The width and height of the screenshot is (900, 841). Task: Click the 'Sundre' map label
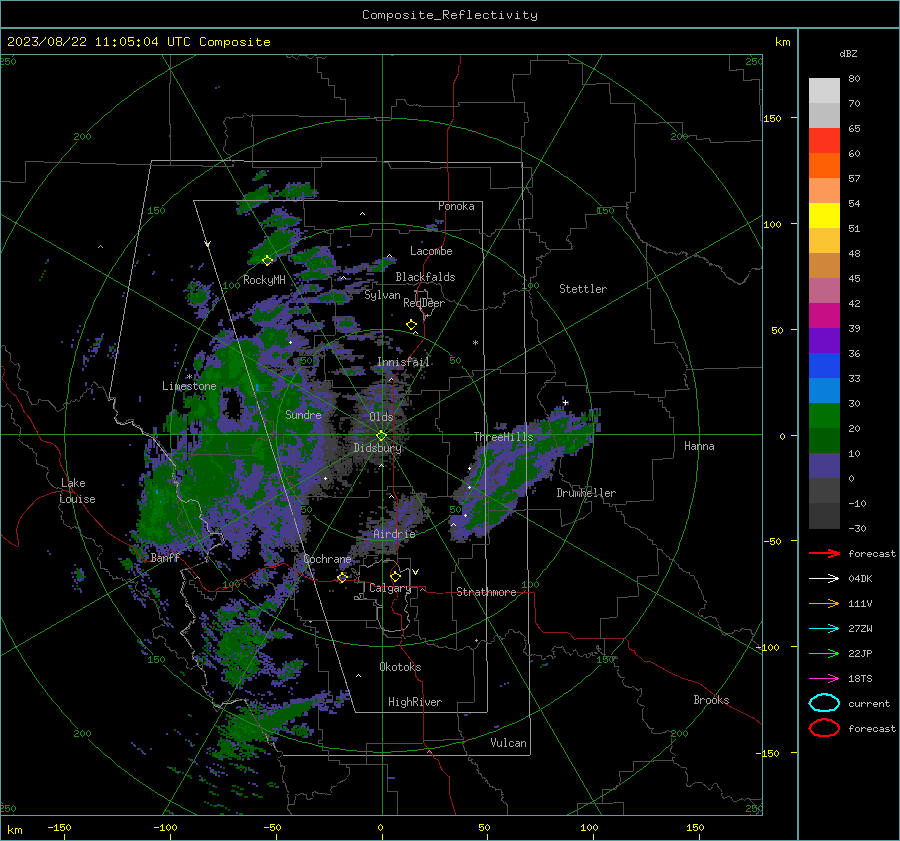pos(303,414)
